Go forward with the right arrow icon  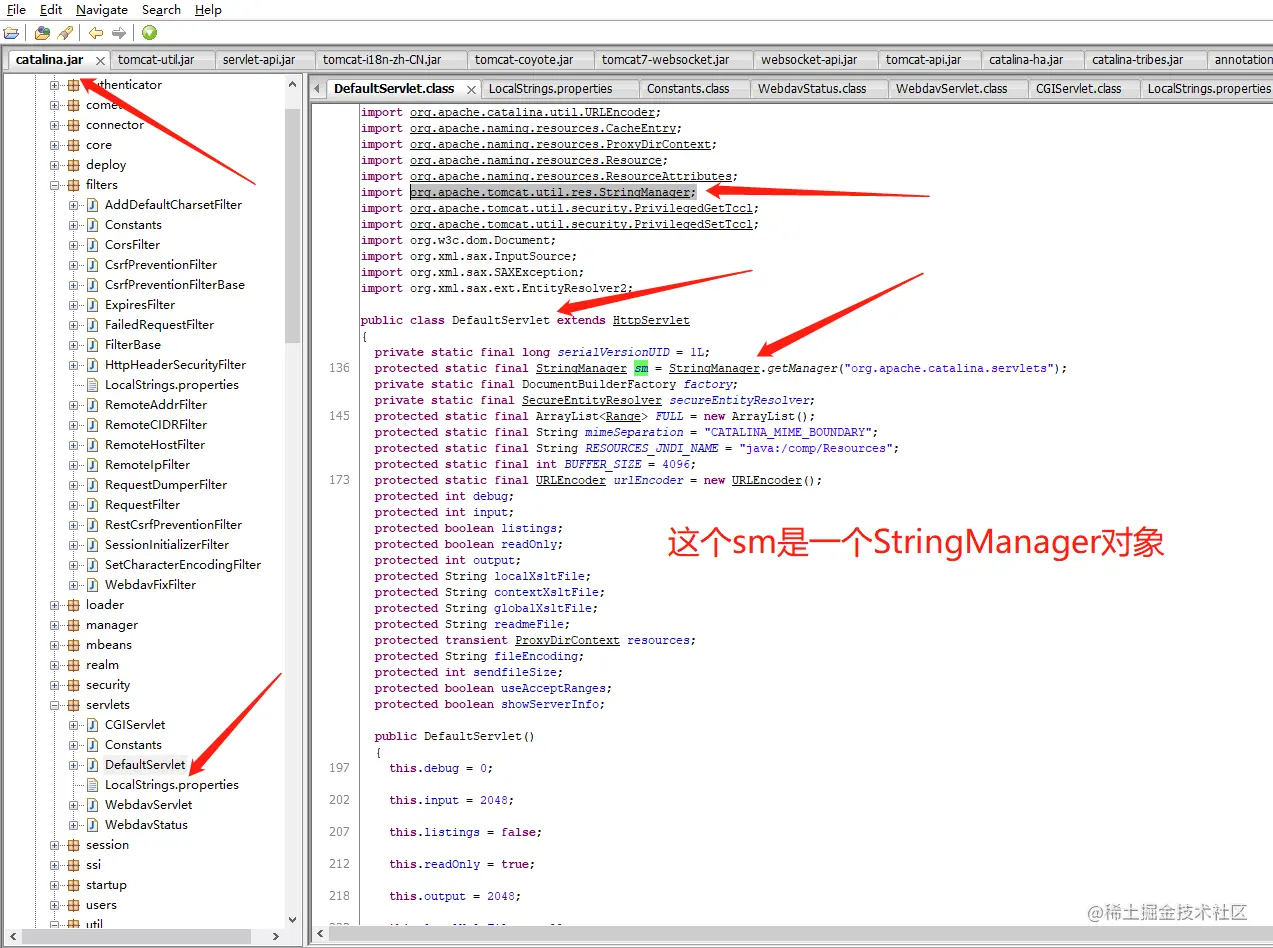(119, 33)
